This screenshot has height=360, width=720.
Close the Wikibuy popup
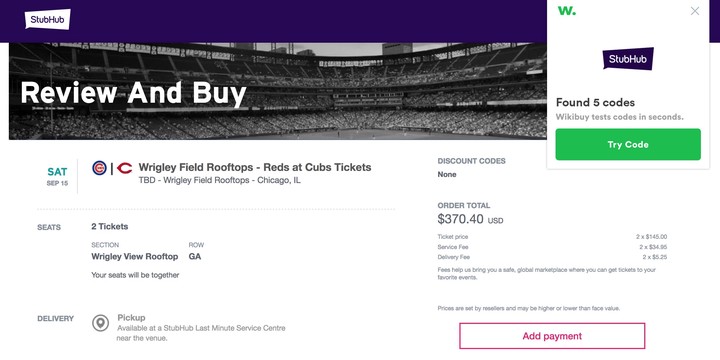pyautogui.click(x=695, y=11)
